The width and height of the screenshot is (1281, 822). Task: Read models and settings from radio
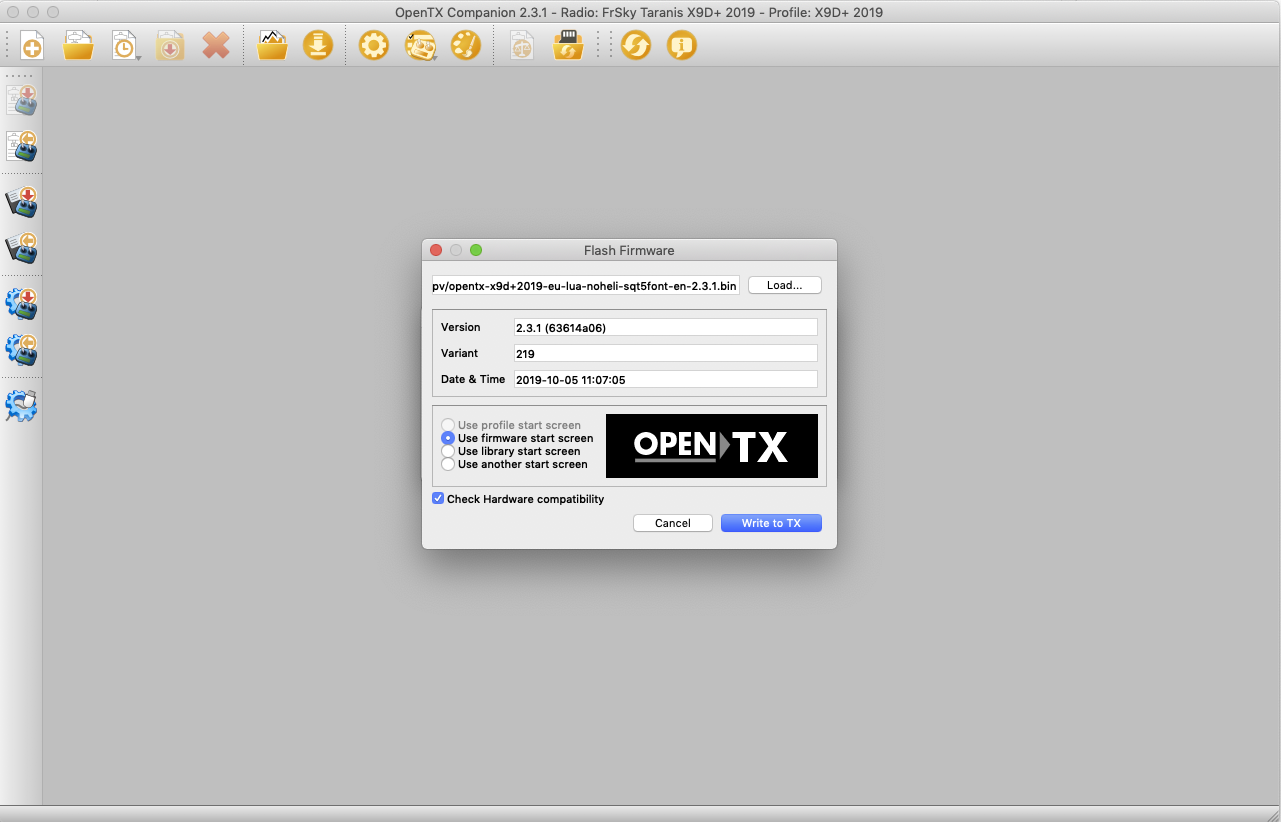pos(22,147)
